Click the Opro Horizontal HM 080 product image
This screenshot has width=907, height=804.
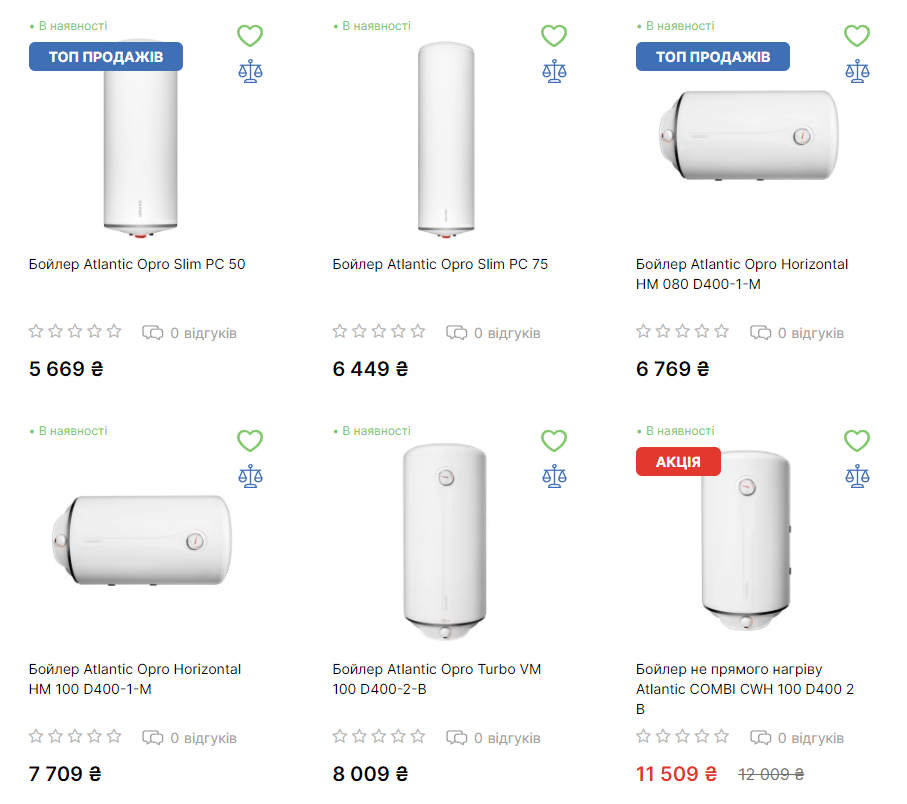(x=748, y=137)
